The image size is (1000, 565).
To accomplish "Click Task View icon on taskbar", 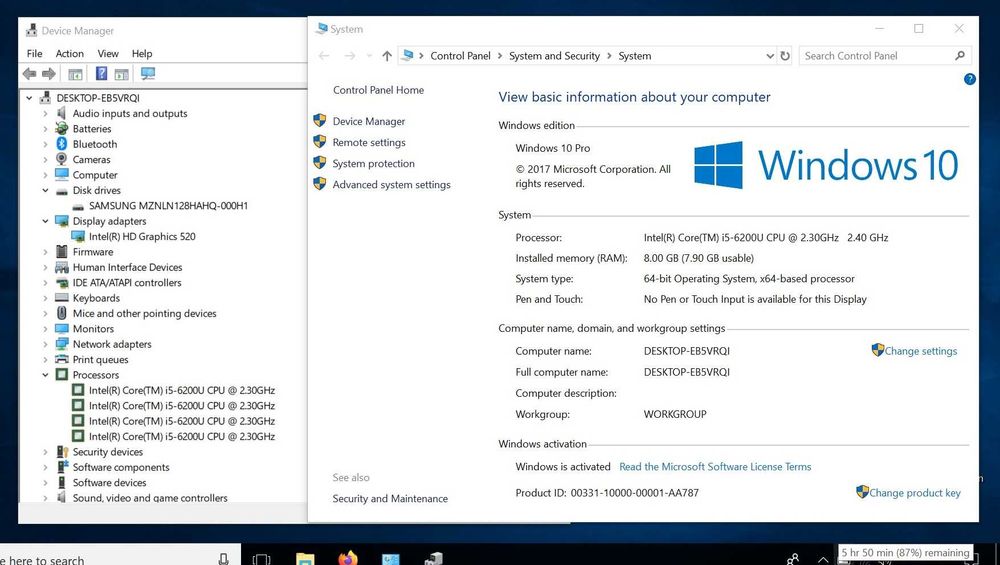I will tap(261, 559).
